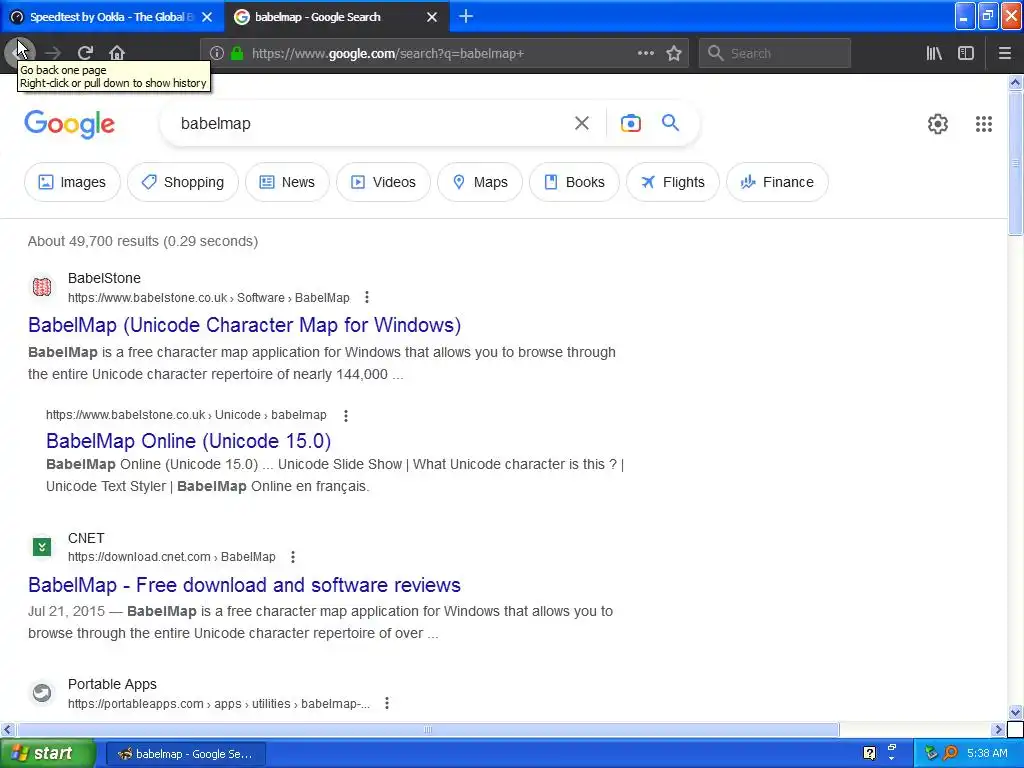Clear the Google search box text

(x=581, y=123)
